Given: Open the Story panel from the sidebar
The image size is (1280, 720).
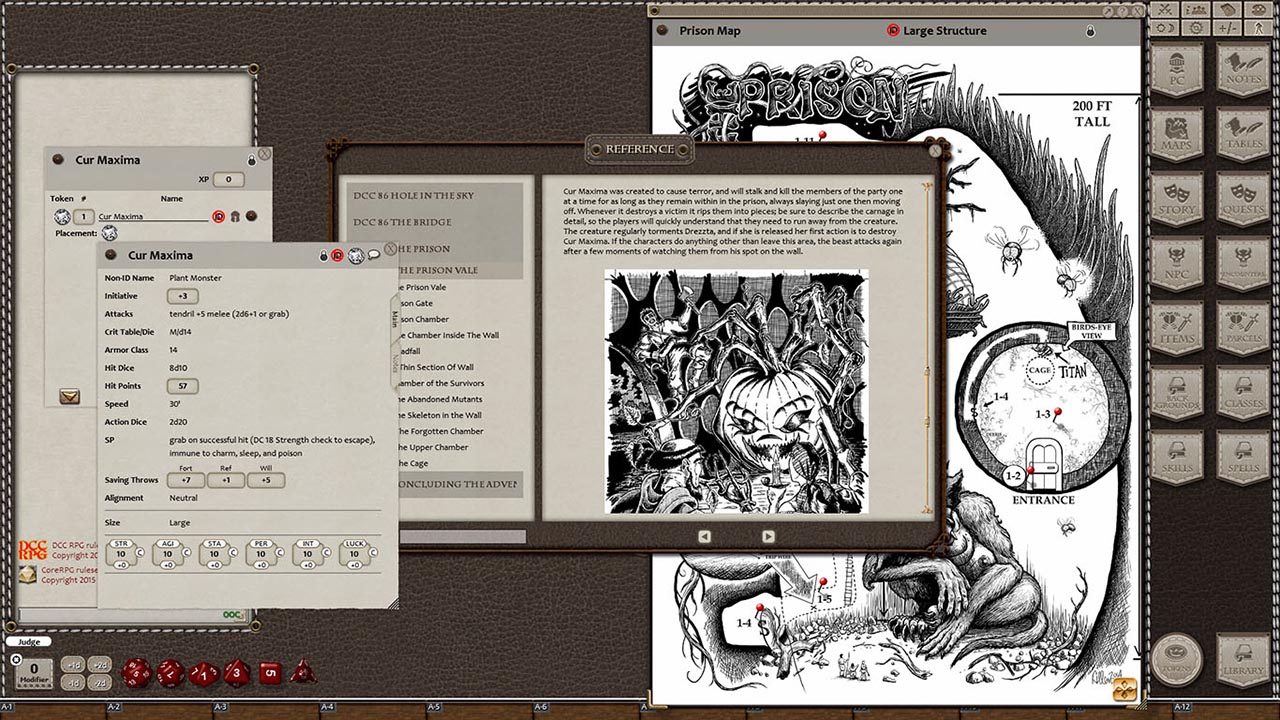Looking at the screenshot, I should 1177,195.
